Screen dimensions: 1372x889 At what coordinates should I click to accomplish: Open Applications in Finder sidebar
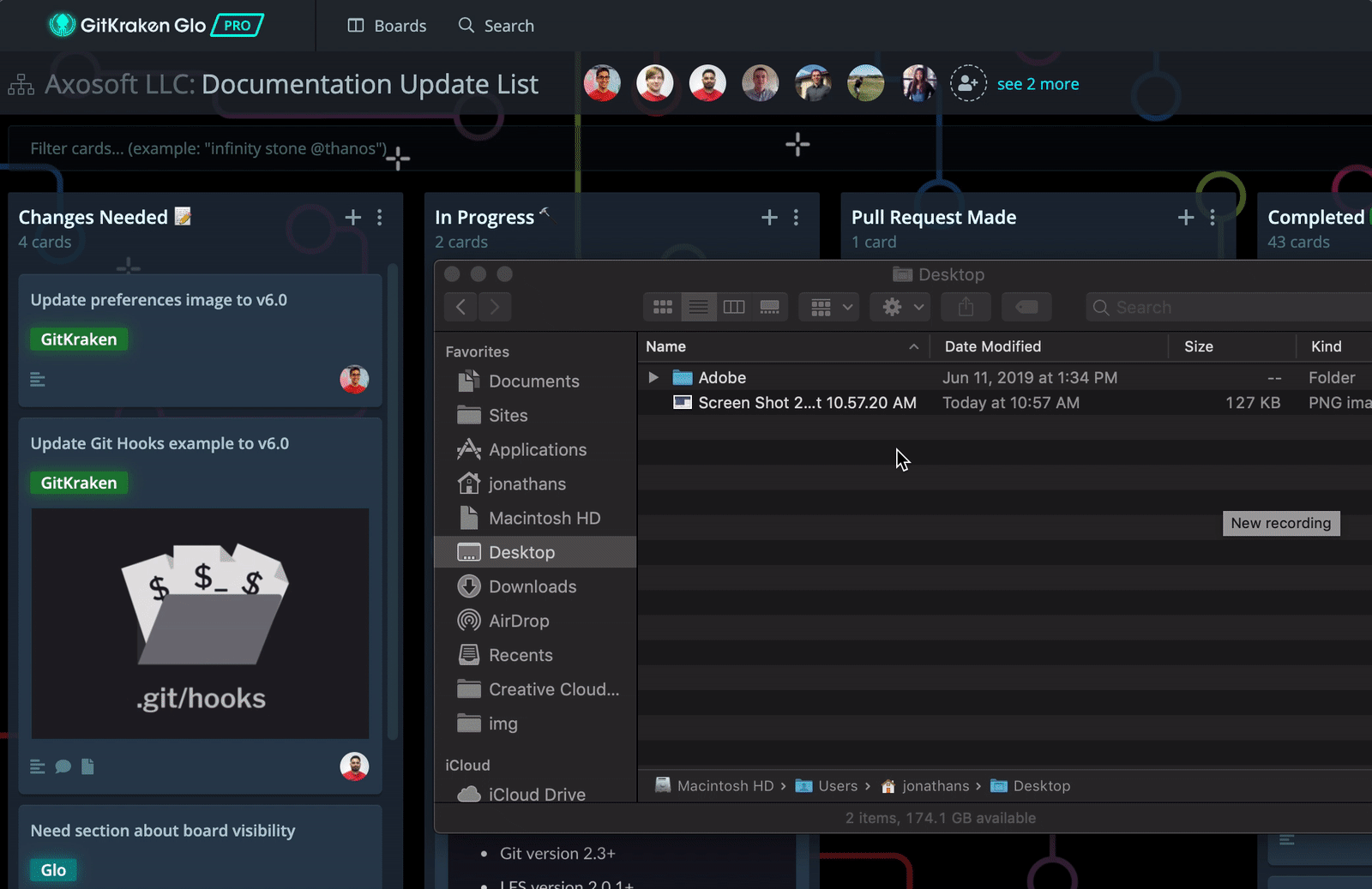pos(535,449)
